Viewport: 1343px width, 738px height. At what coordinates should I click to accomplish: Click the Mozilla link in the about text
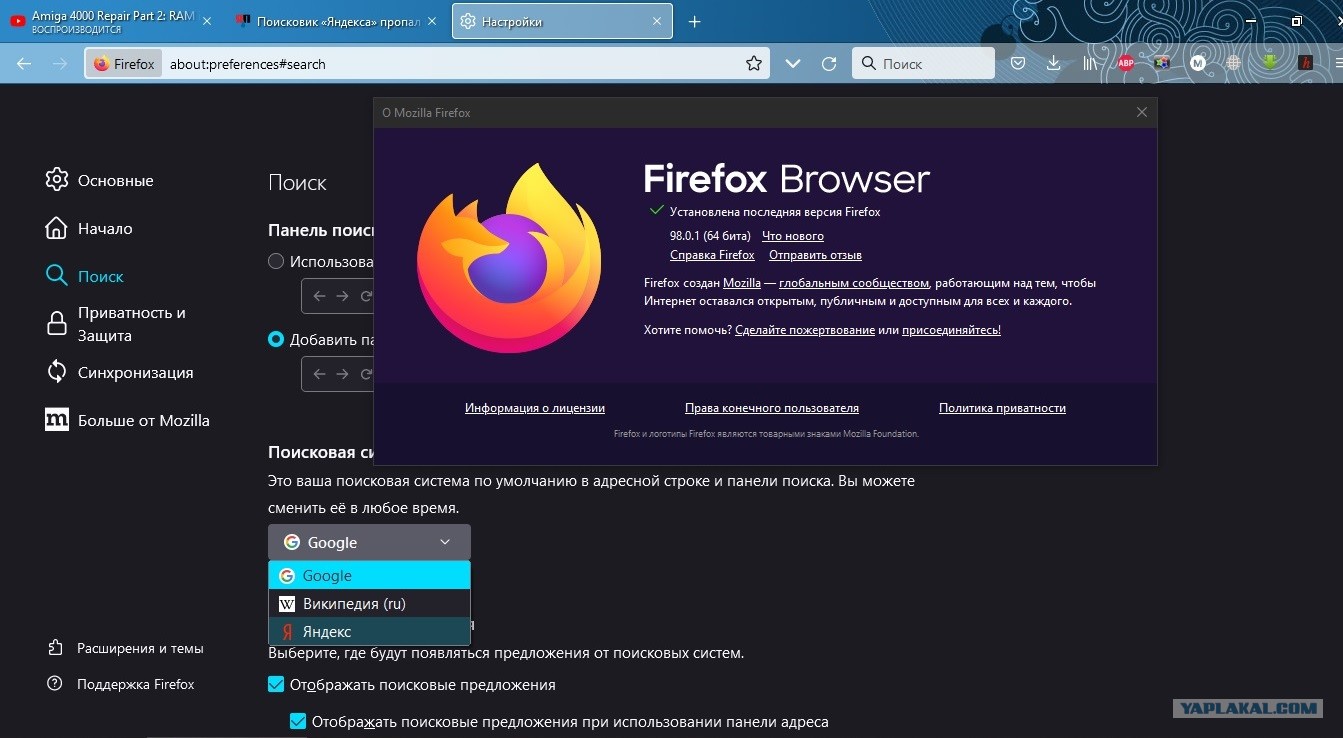[x=742, y=283]
